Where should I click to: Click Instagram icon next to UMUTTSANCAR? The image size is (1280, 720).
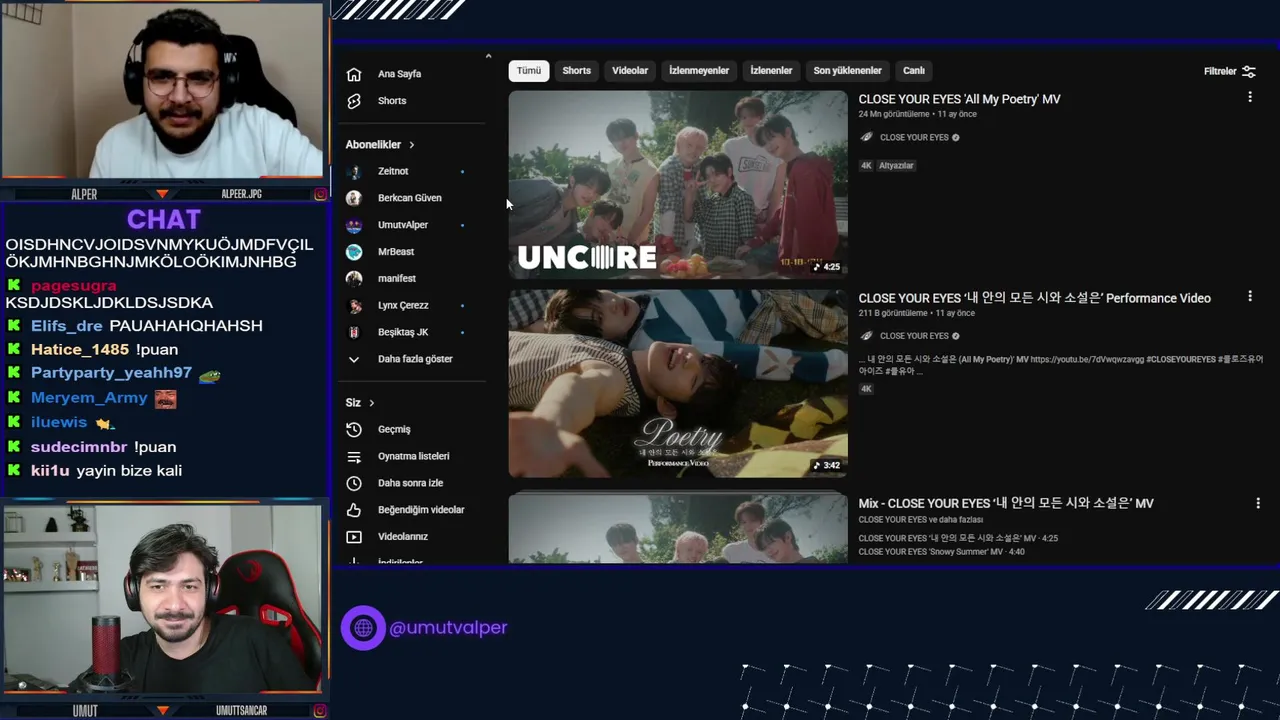coord(320,711)
